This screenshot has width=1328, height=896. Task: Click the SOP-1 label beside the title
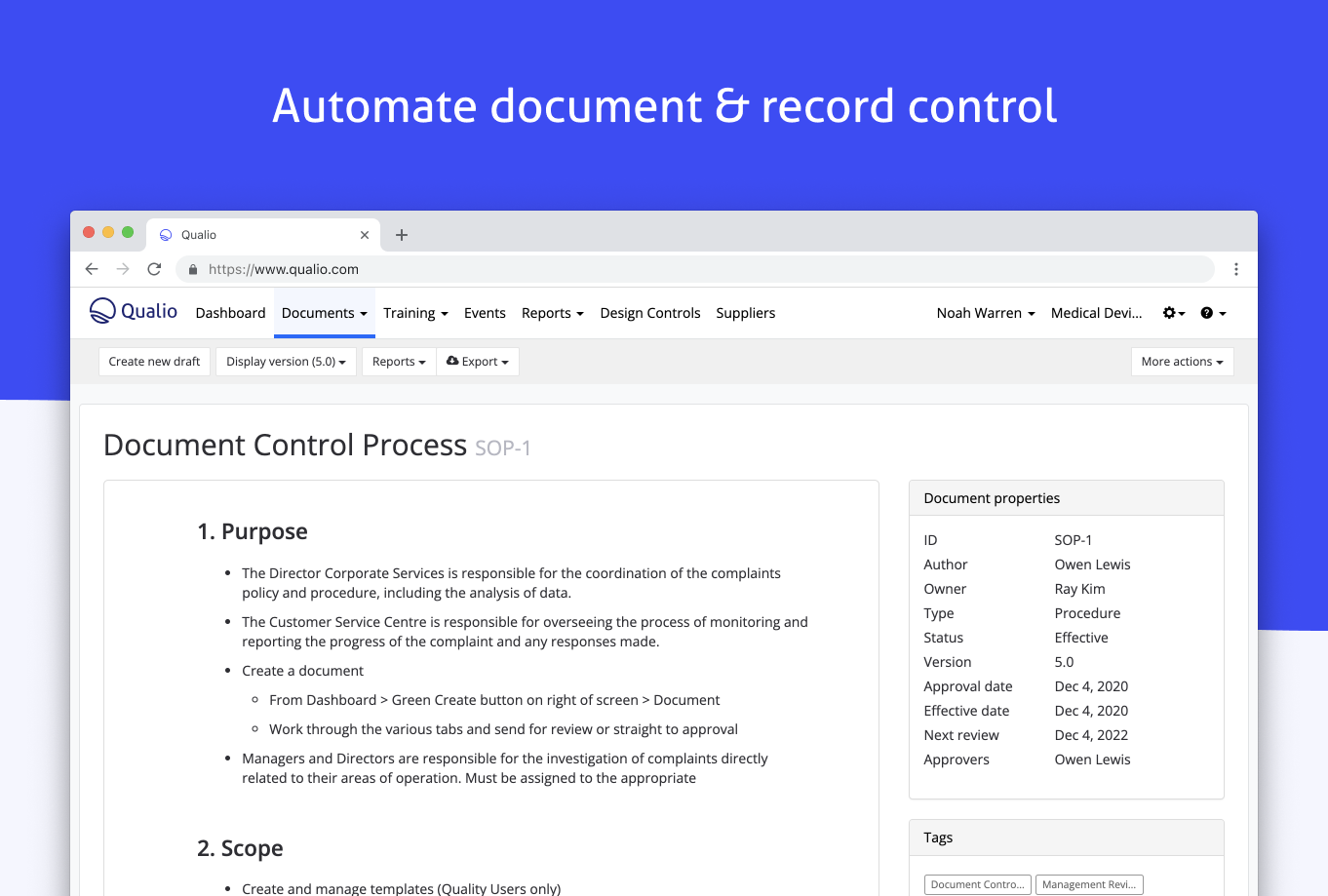pos(503,448)
